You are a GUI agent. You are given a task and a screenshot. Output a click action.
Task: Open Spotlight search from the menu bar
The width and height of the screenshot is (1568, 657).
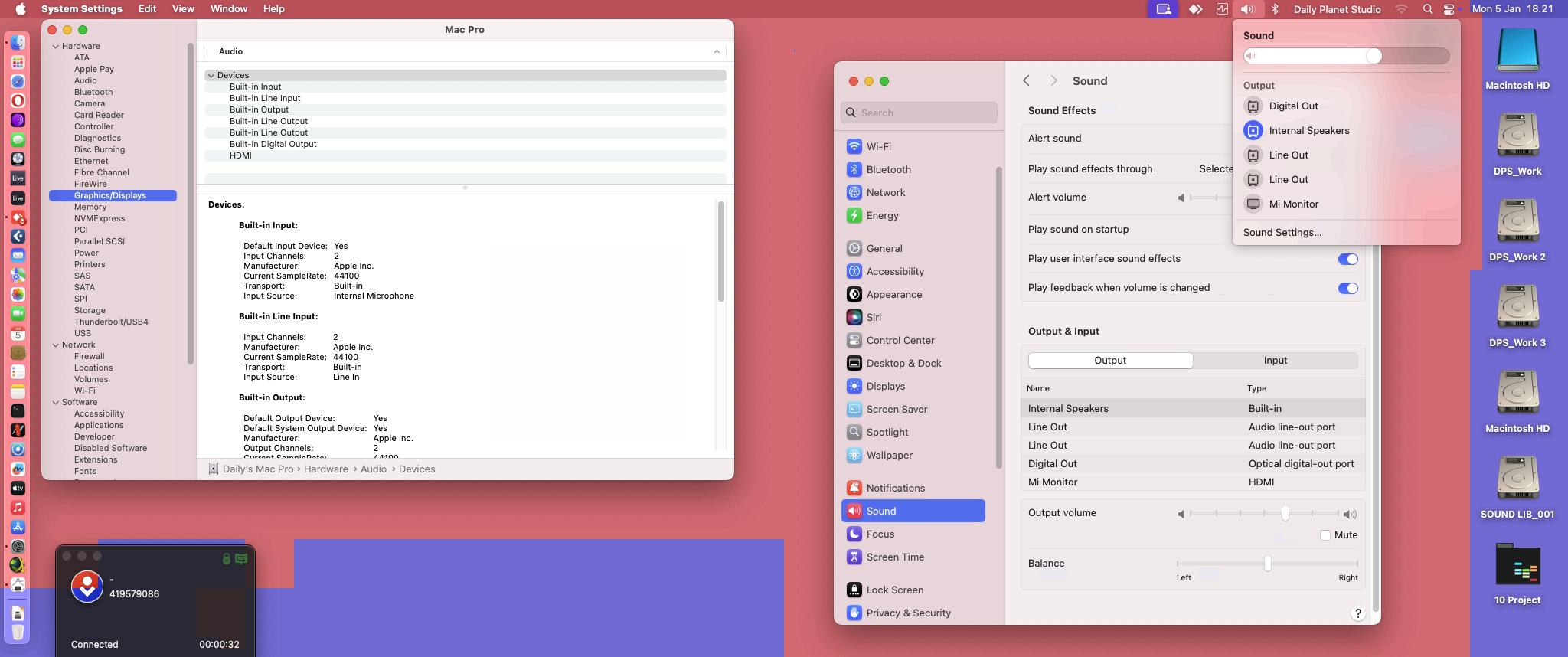(x=1427, y=9)
